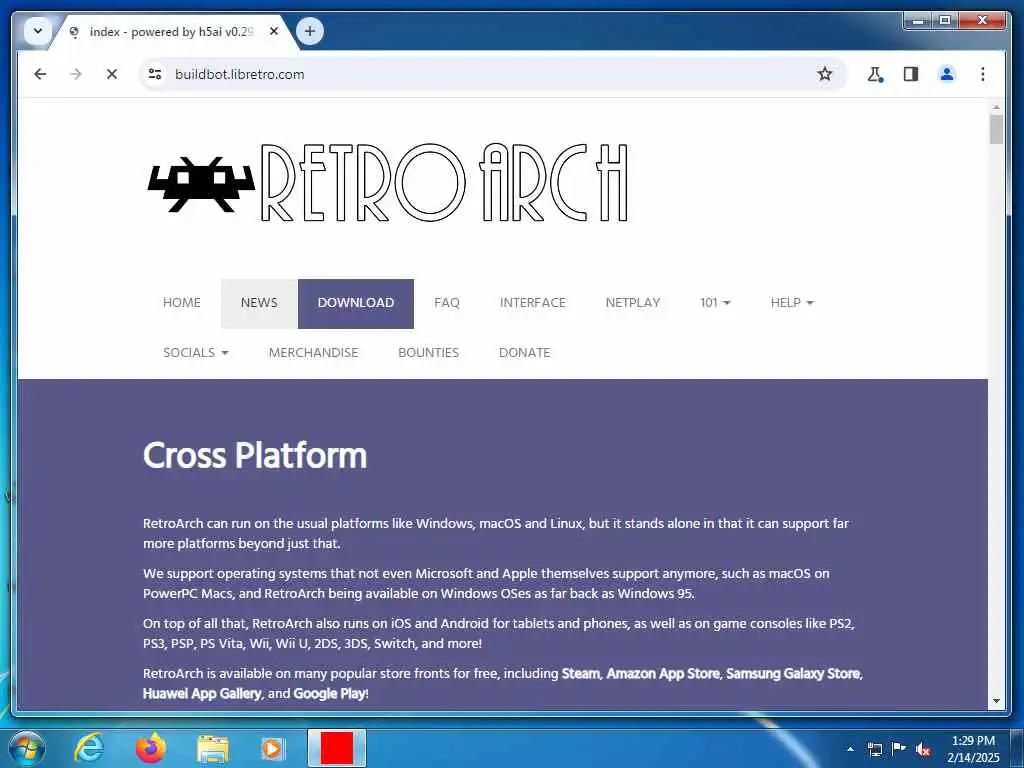Open the Chrome profile avatar
Viewport: 1024px width, 768px height.
[947, 74]
